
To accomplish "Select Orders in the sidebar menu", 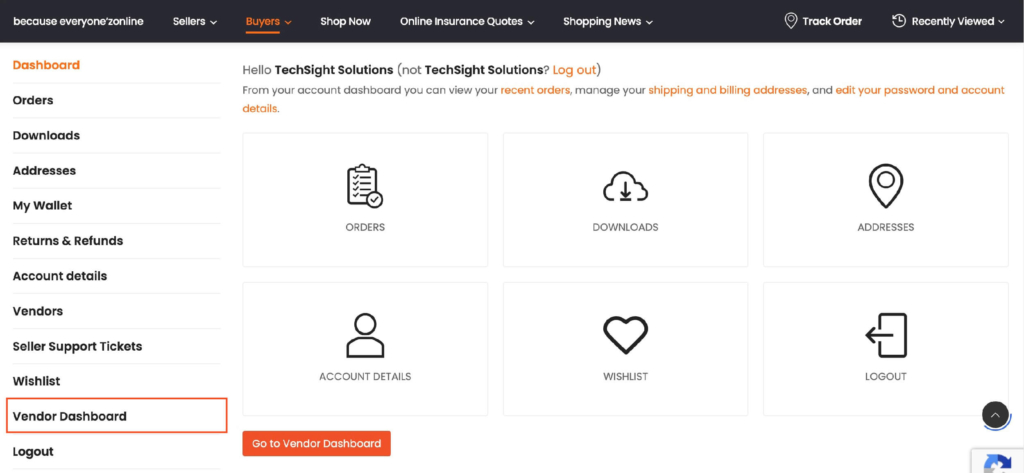I will point(33,100).
